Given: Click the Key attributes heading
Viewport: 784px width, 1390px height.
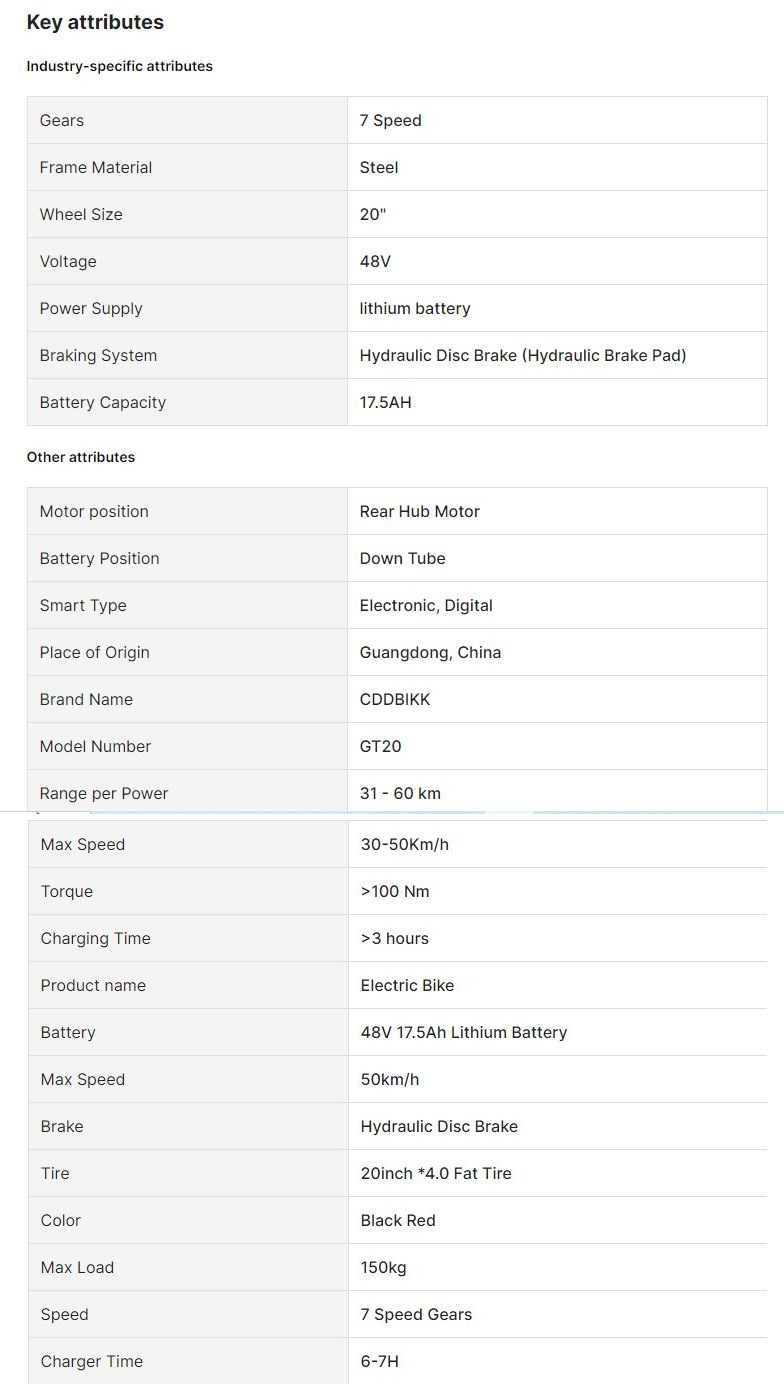Looking at the screenshot, I should coord(95,22).
